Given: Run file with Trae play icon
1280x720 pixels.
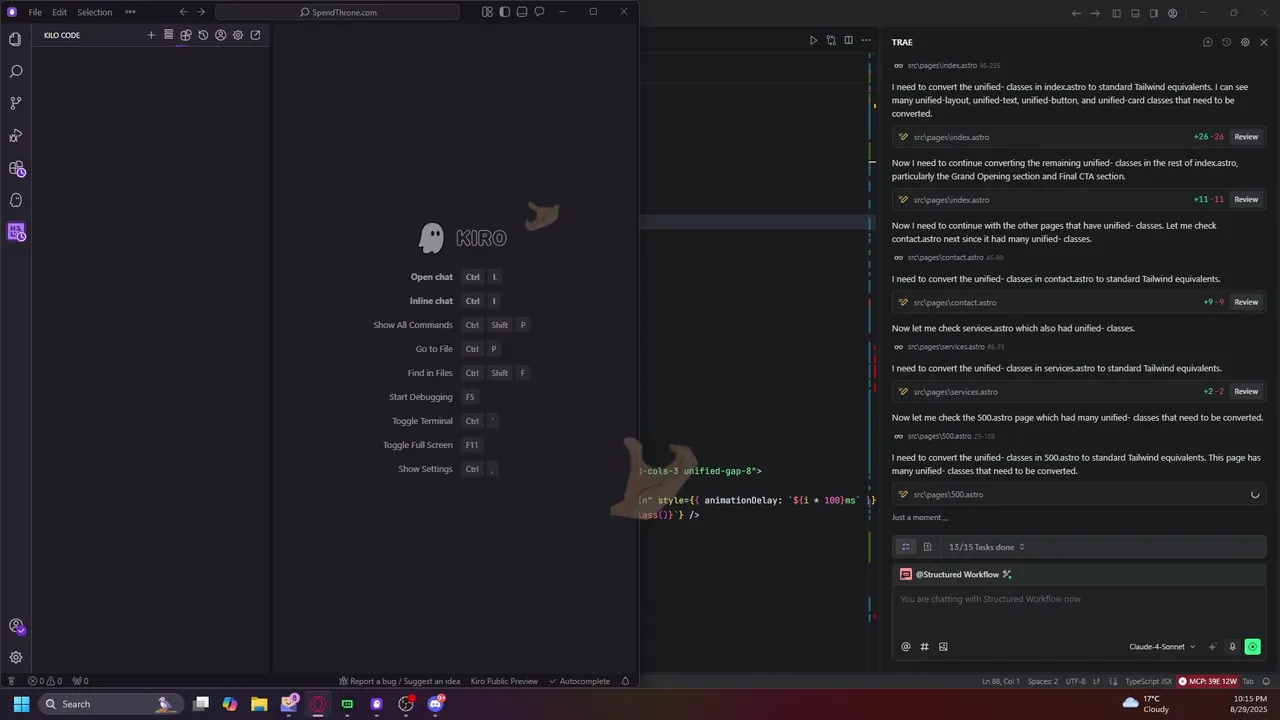Looking at the screenshot, I should tap(813, 40).
